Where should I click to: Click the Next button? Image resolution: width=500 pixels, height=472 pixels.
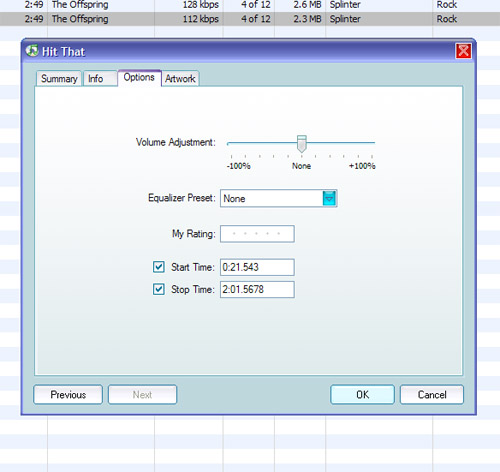pyautogui.click(x=142, y=395)
